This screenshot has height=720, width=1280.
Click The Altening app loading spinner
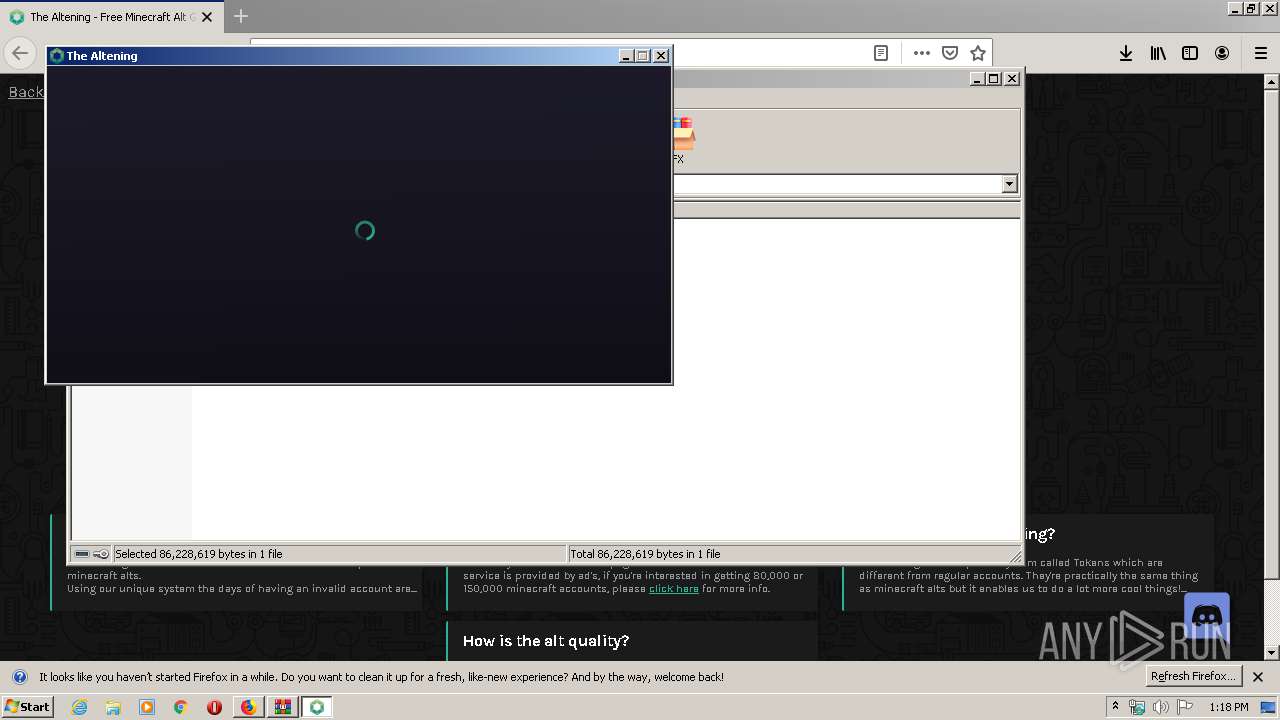tap(365, 231)
